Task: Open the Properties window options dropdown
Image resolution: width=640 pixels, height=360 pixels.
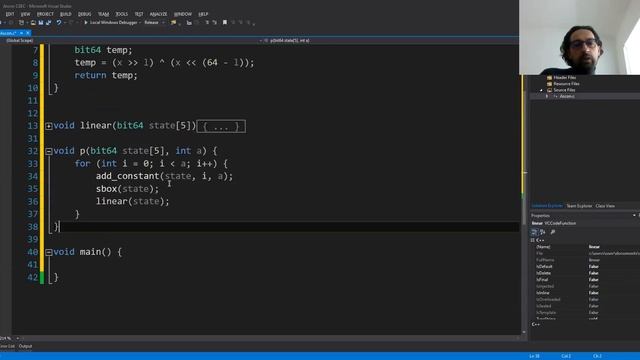Action: point(634,216)
